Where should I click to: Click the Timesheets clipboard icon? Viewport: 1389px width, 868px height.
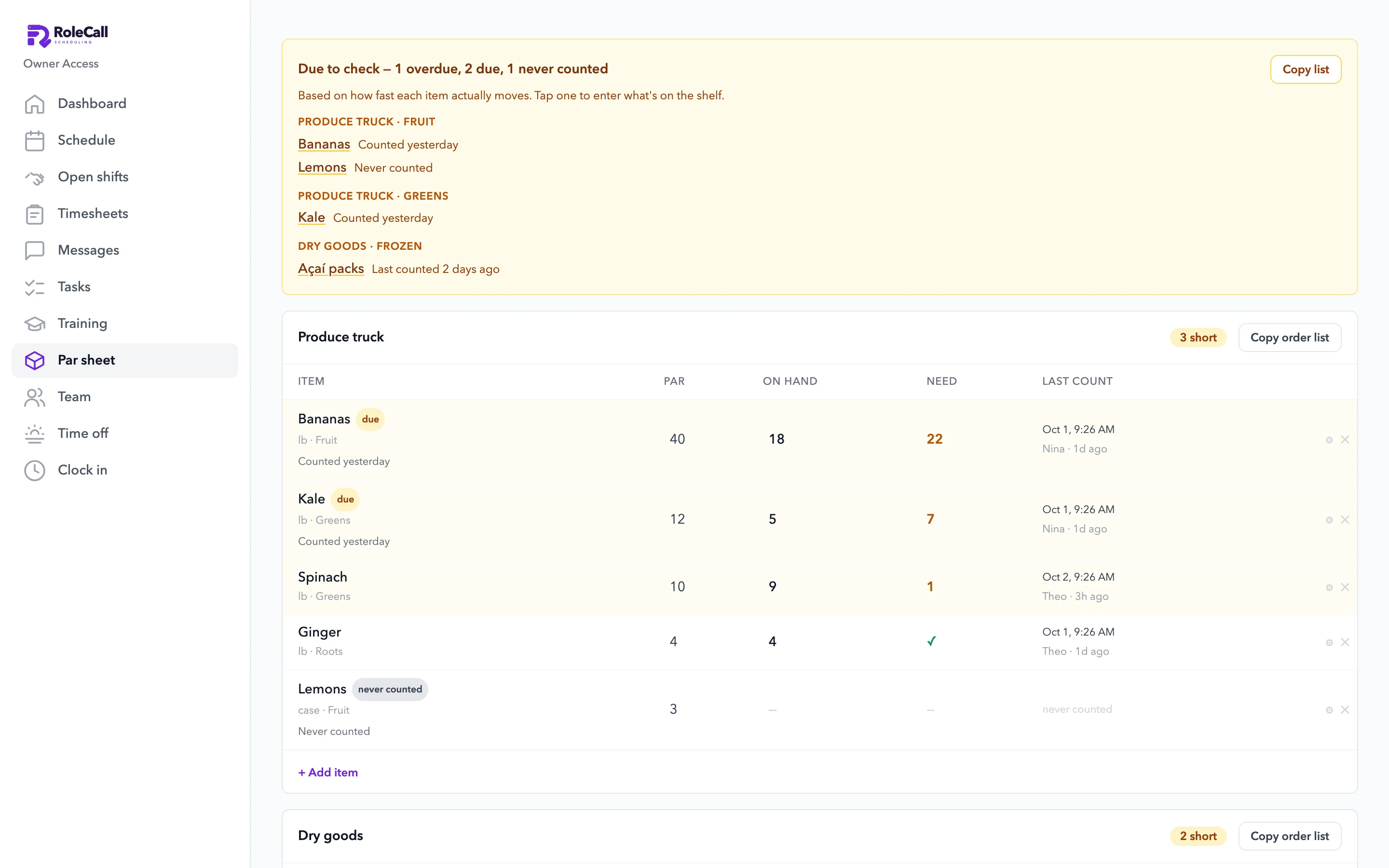(x=34, y=214)
